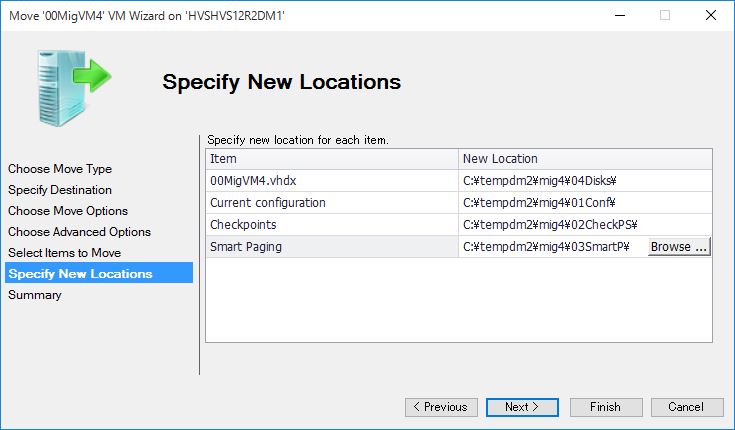Image resolution: width=735 pixels, height=430 pixels.
Task: Jump to the Summary step
Action: pos(35,295)
